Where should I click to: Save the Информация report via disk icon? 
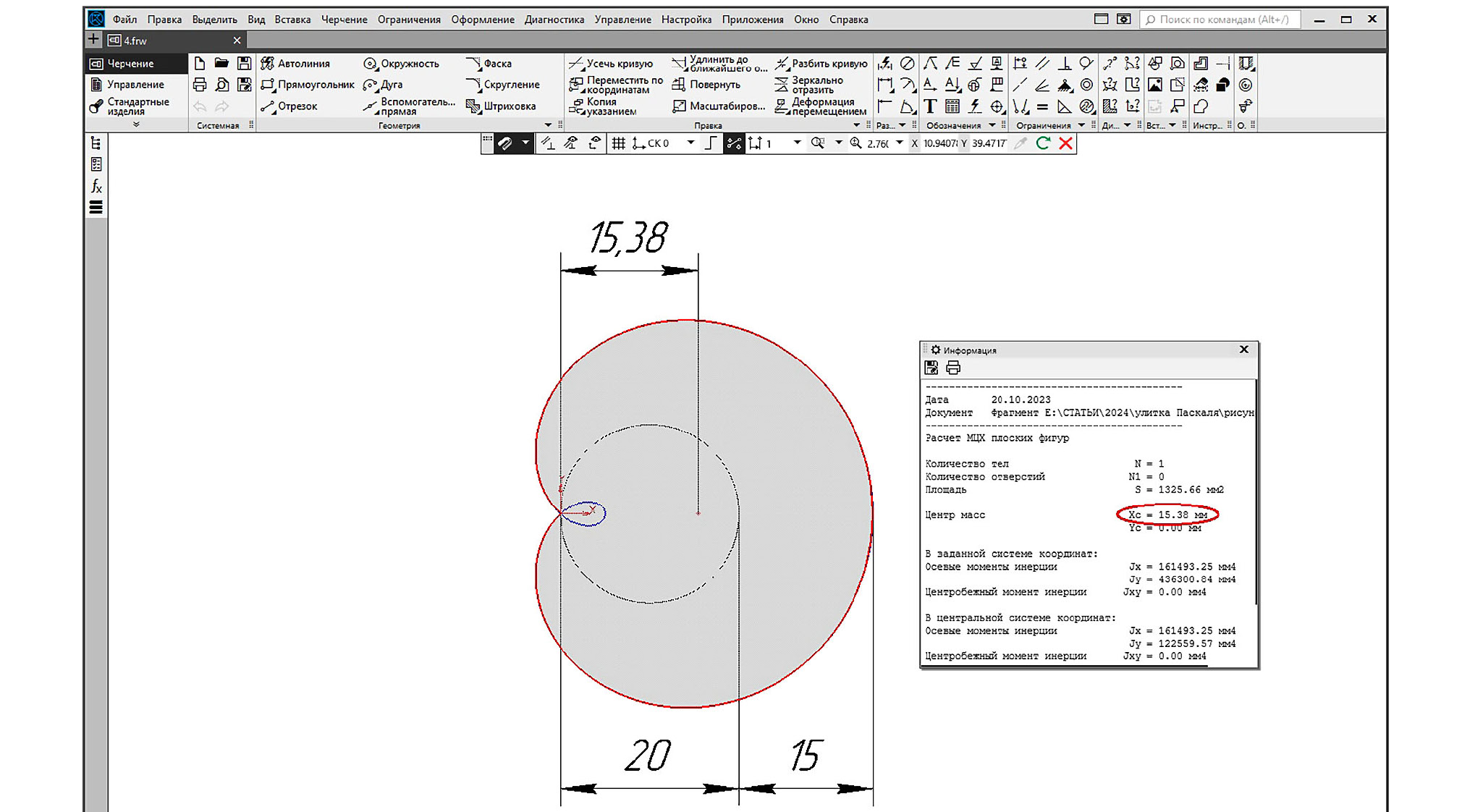931,368
